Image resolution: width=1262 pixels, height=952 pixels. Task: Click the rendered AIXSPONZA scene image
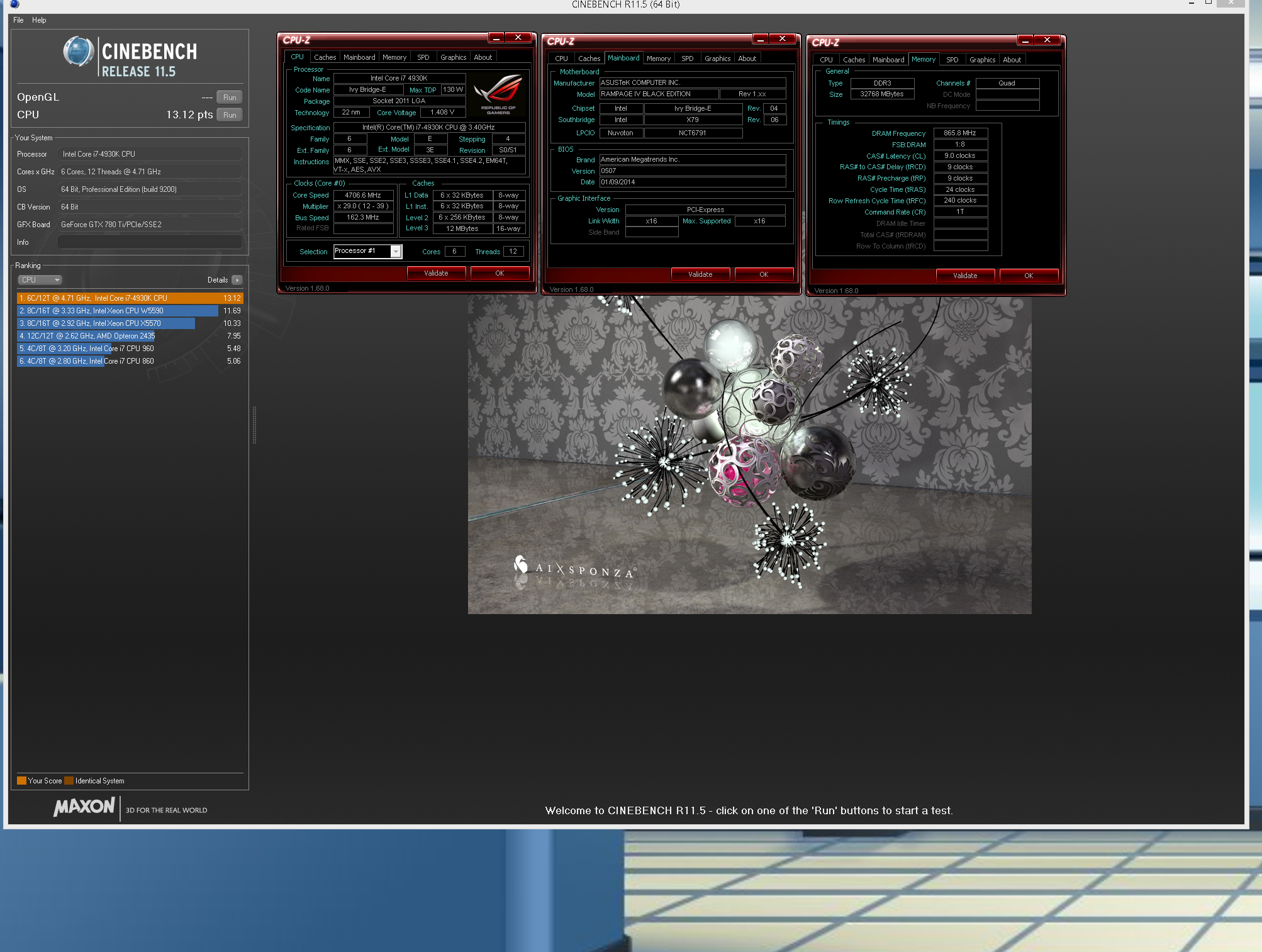[x=749, y=456]
